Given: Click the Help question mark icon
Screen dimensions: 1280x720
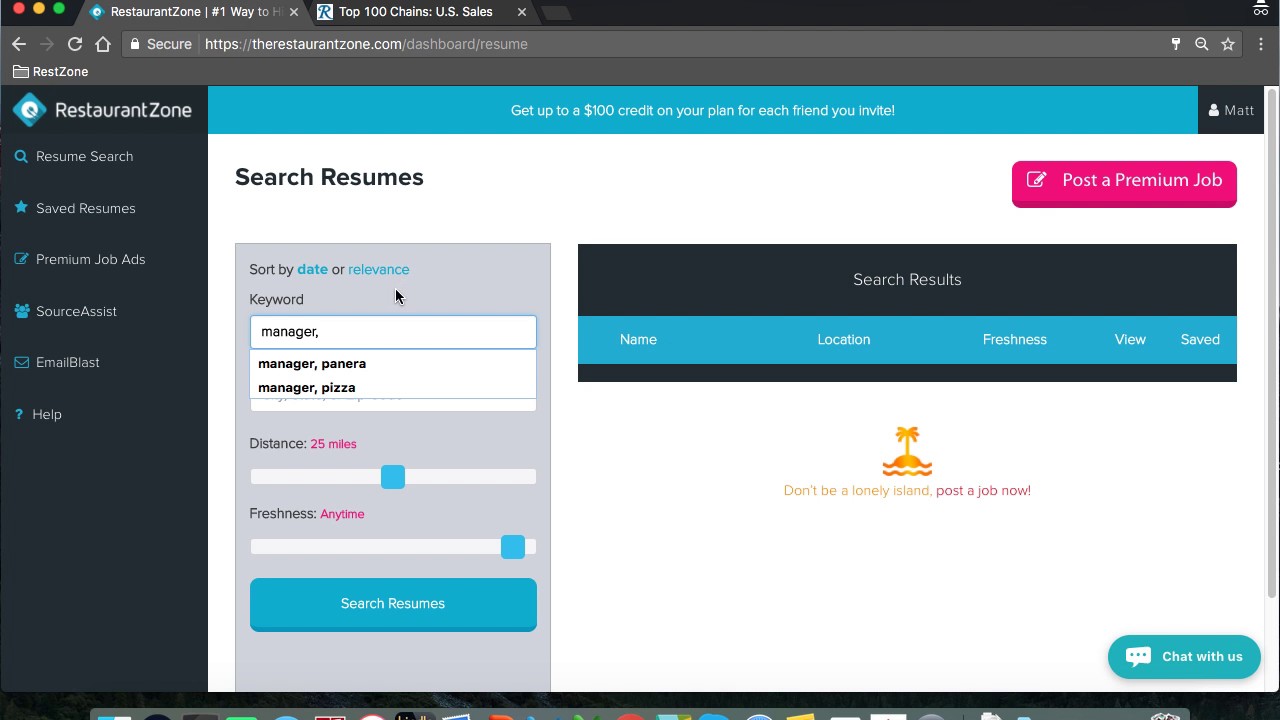Looking at the screenshot, I should [x=19, y=414].
